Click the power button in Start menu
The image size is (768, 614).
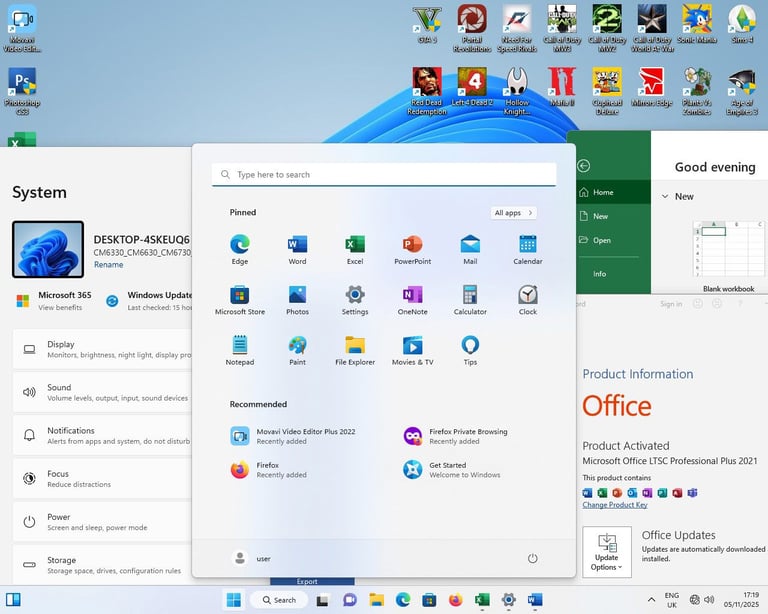pos(532,558)
